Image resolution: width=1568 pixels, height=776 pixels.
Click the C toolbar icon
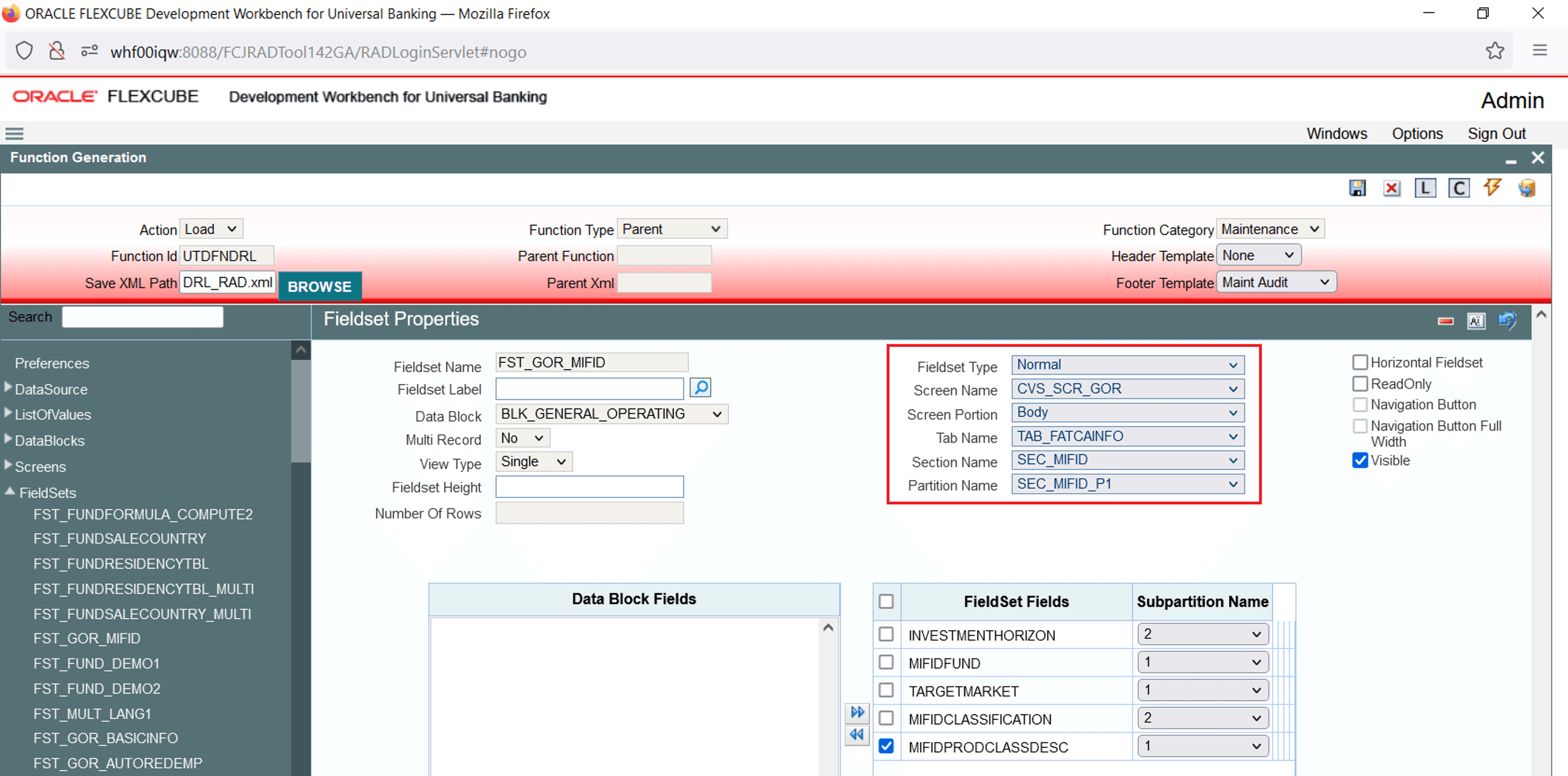click(x=1459, y=188)
